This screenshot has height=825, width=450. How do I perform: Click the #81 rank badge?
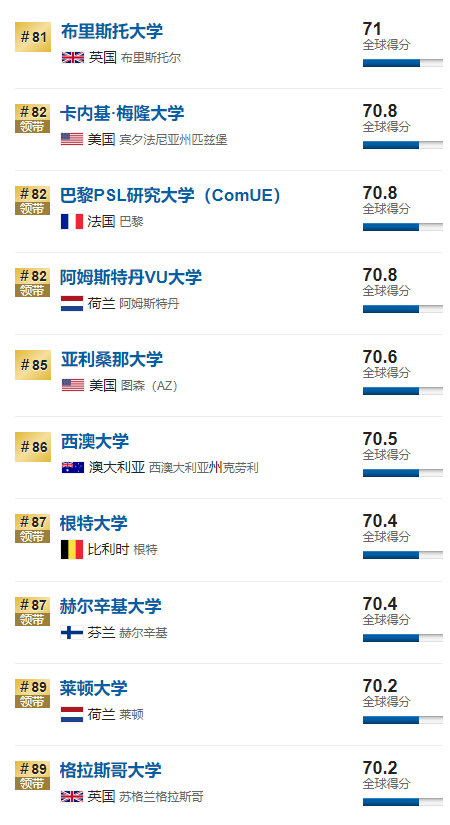tap(33, 37)
